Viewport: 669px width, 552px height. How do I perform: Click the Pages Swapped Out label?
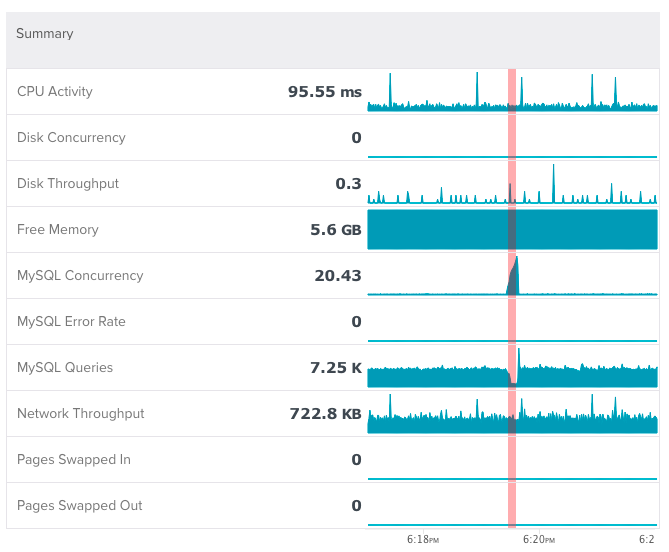(x=80, y=506)
